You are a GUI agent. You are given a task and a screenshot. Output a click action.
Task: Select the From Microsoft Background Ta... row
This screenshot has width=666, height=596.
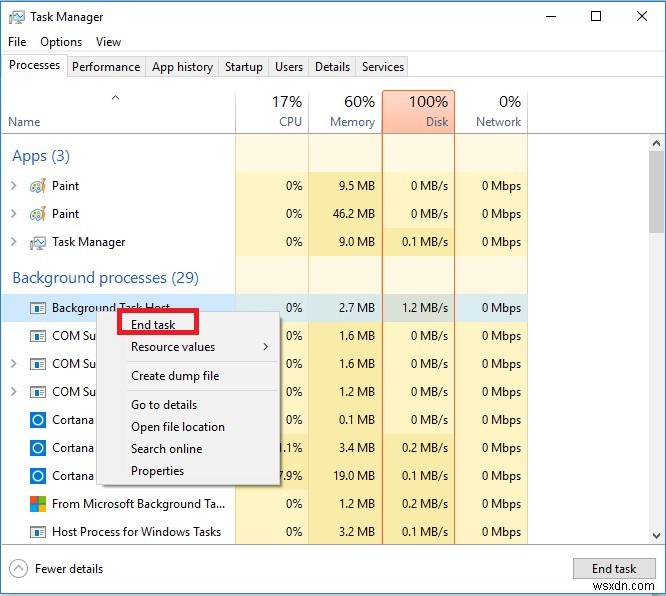[x=265, y=504]
